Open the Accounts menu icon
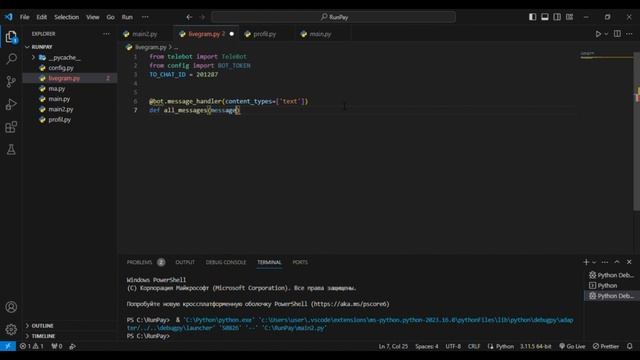The image size is (640, 360). (11, 307)
